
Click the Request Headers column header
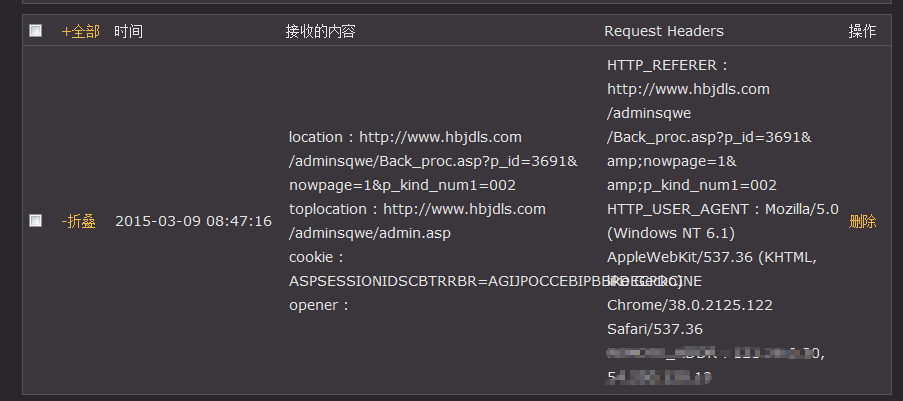(x=663, y=31)
